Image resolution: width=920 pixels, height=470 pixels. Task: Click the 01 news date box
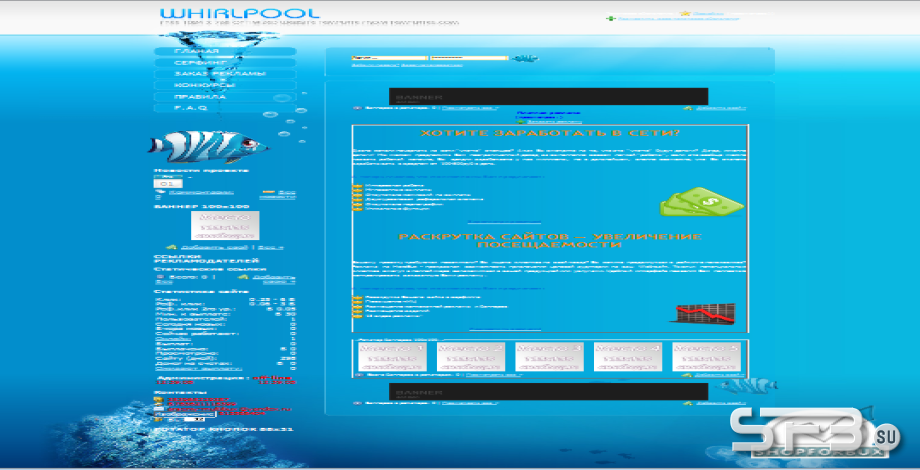tap(168, 184)
